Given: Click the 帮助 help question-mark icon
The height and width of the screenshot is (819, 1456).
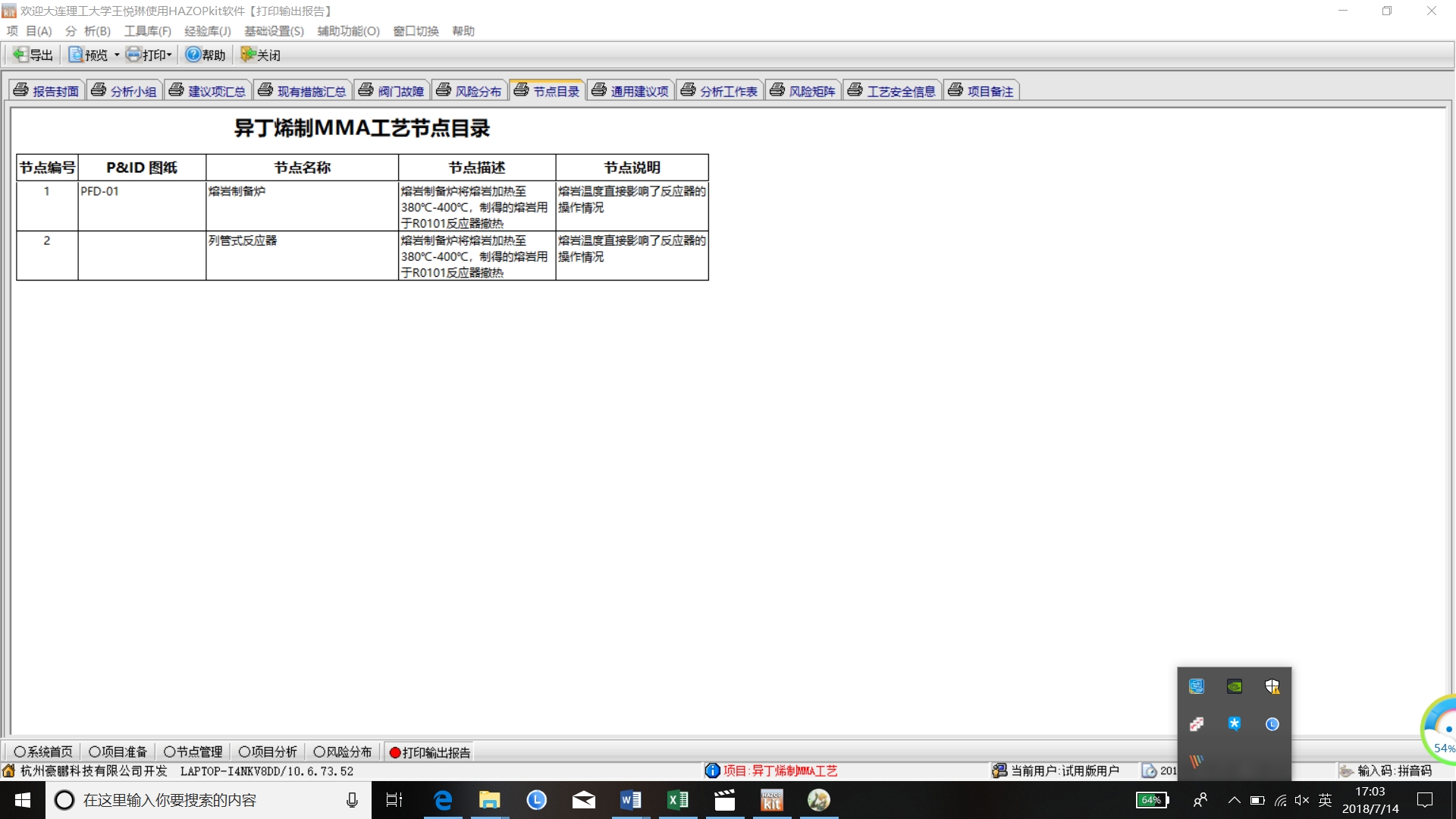Looking at the screenshot, I should tap(193, 55).
